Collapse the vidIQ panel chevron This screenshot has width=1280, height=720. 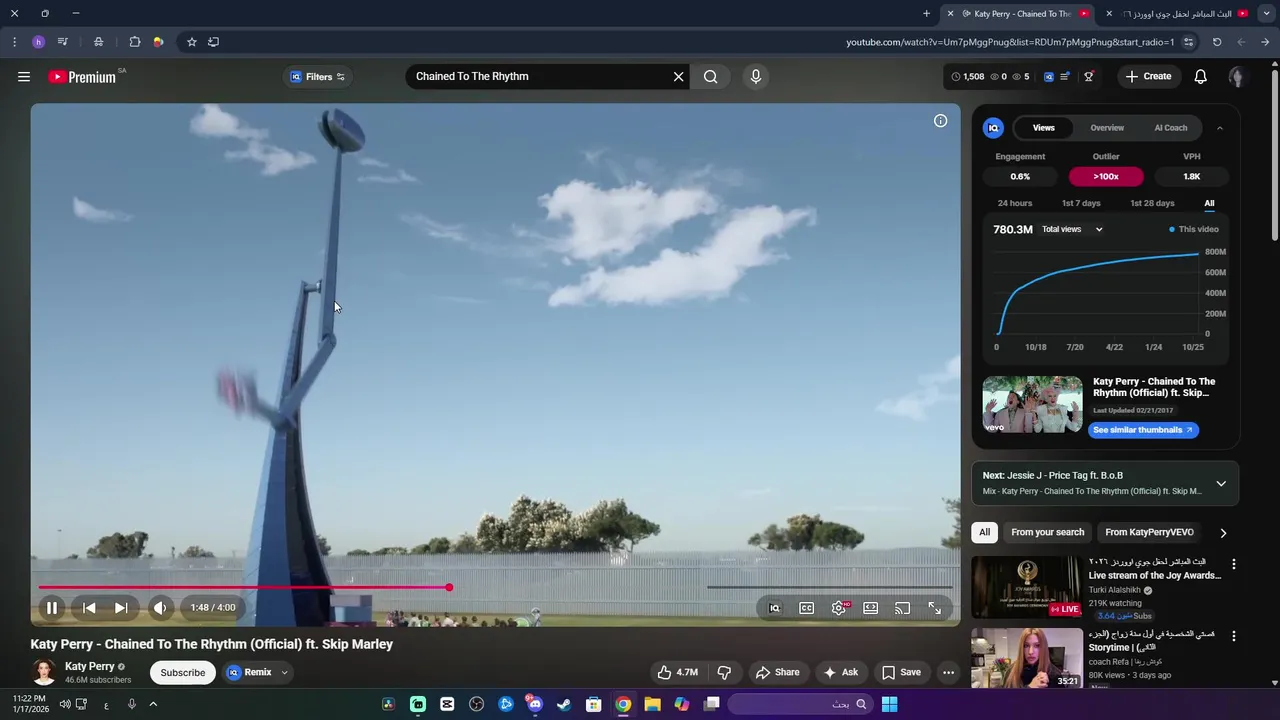(x=1220, y=128)
